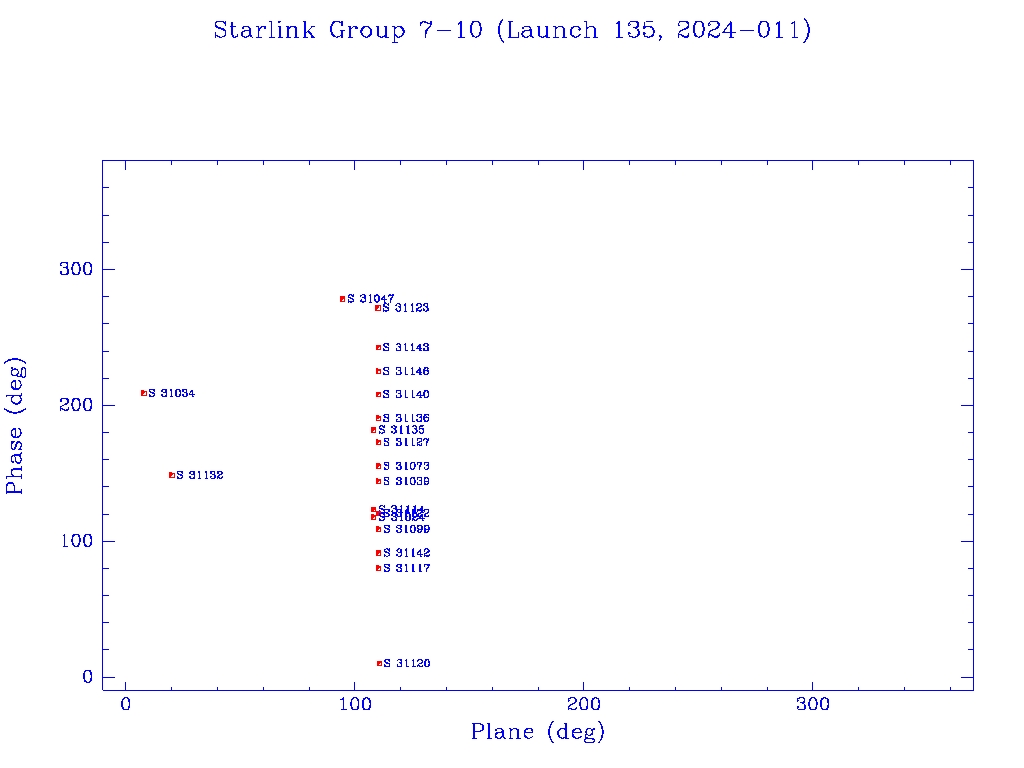1024x768 pixels.
Task: Click the S 31136 satellite label
Action: pyautogui.click(x=406, y=418)
